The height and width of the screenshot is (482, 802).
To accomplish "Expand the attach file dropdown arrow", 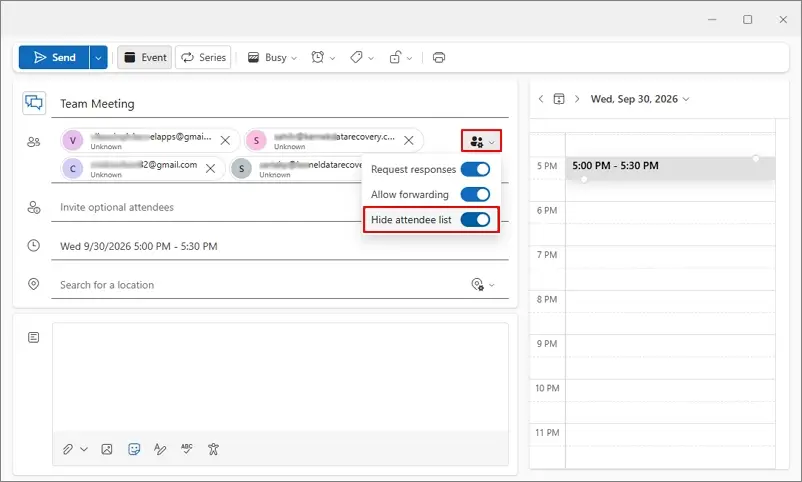I will click(84, 449).
